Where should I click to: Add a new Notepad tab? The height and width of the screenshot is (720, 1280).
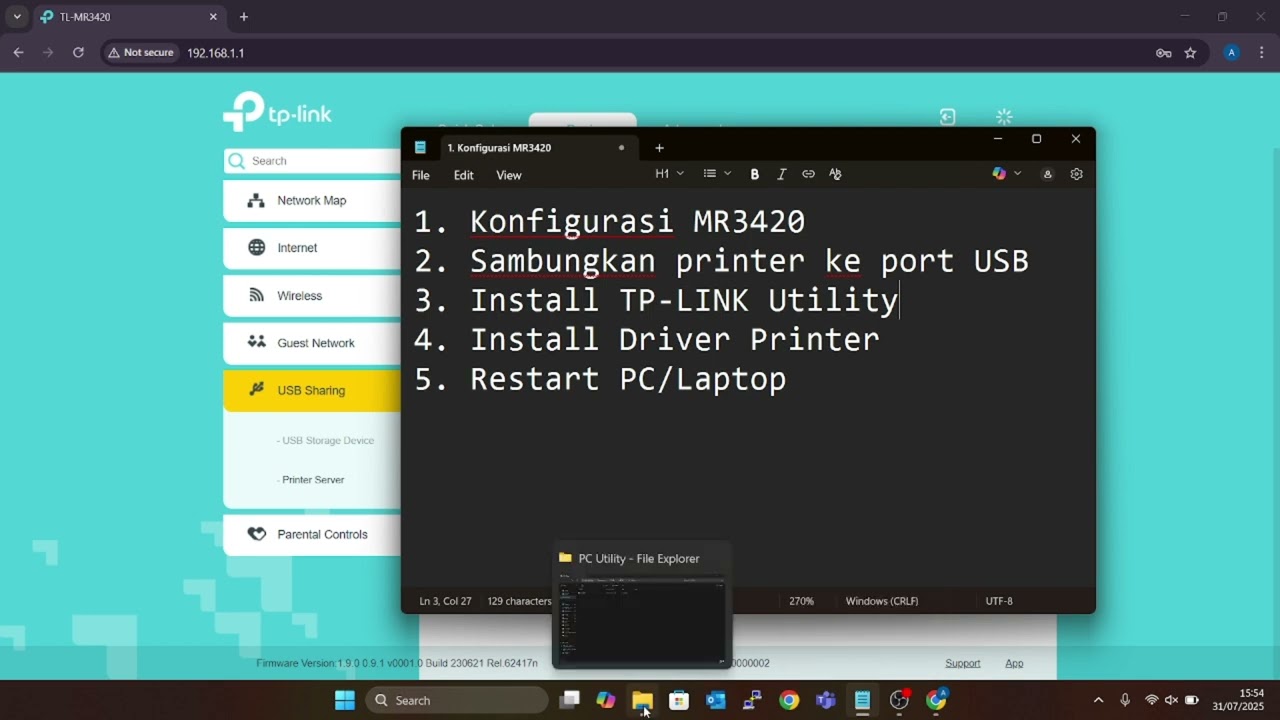[x=659, y=148]
